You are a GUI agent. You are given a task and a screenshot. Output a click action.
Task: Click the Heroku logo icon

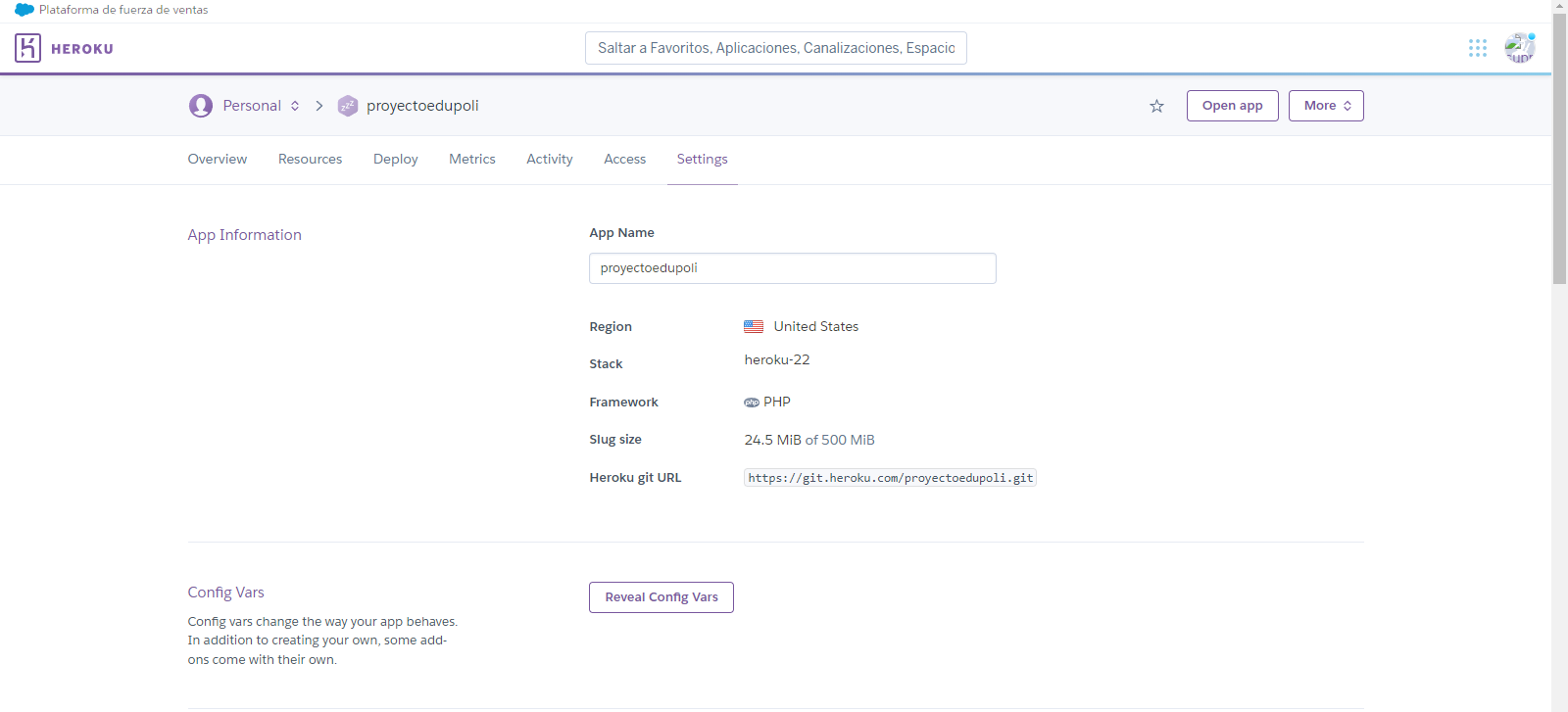[27, 48]
